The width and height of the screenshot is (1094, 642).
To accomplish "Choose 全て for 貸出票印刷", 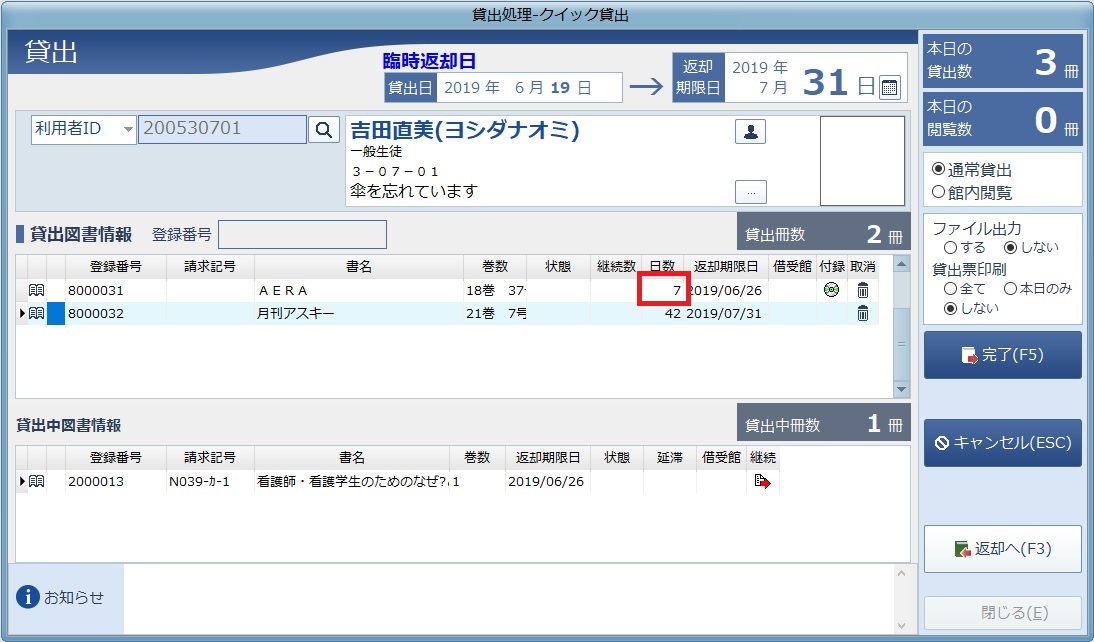I will point(950,288).
